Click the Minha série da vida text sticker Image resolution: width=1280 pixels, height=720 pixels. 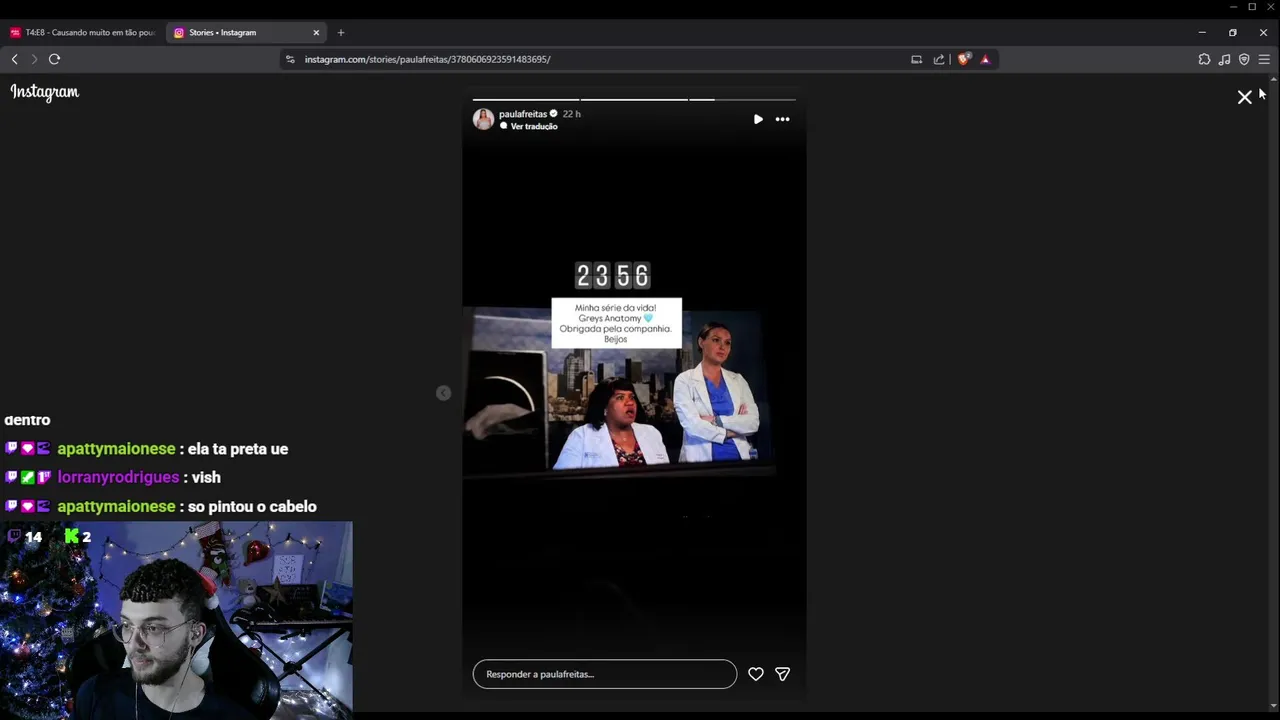coord(616,323)
